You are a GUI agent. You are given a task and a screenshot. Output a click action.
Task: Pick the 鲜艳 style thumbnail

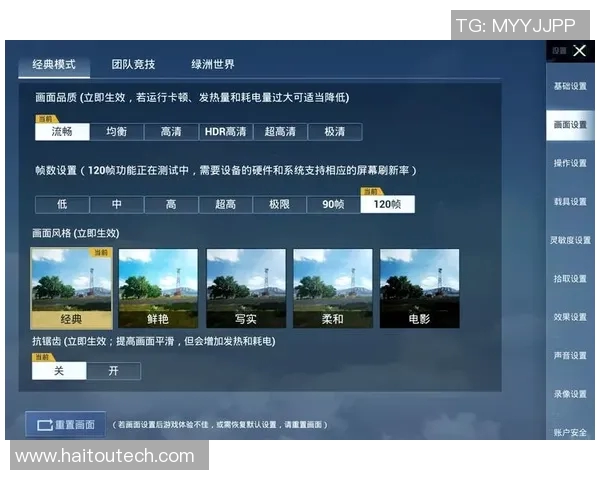[x=158, y=289]
